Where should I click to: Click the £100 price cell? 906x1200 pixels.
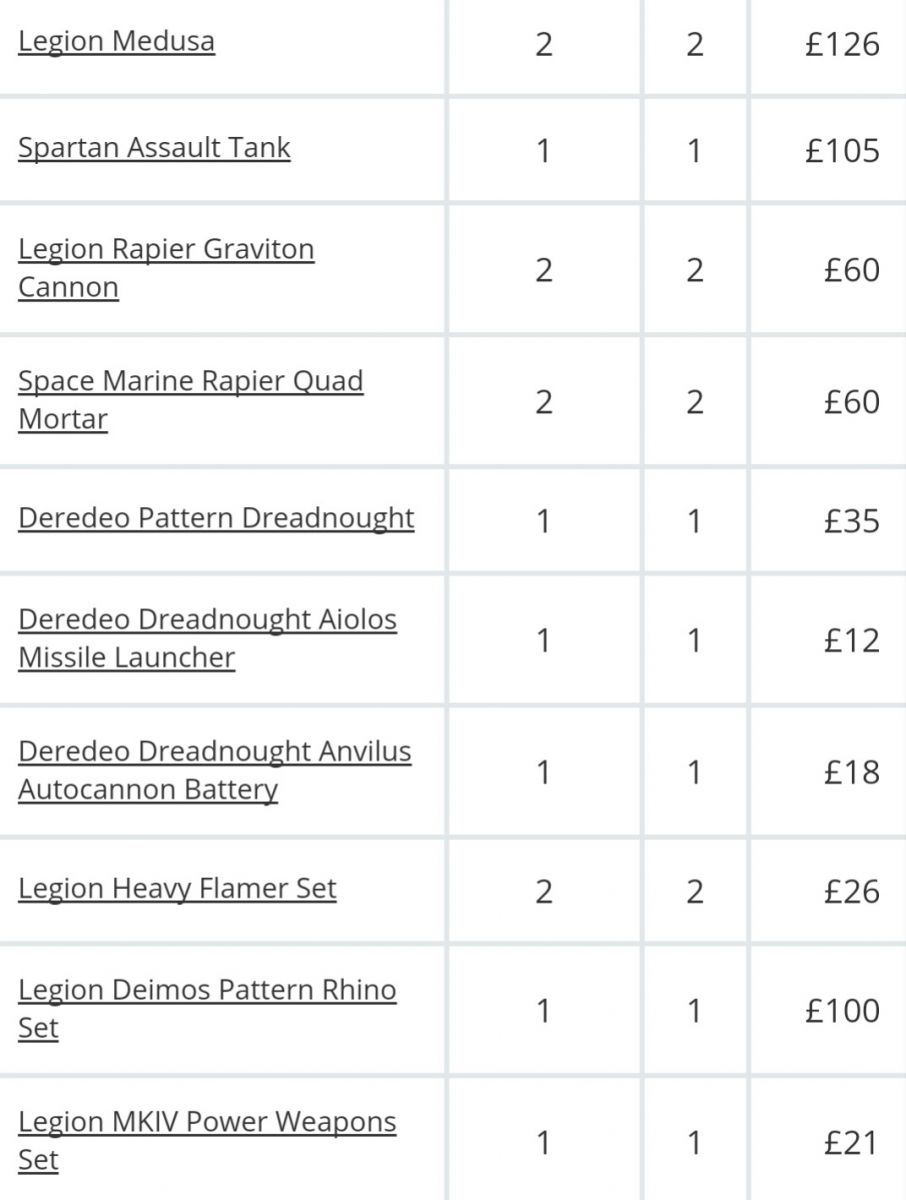coord(842,1010)
